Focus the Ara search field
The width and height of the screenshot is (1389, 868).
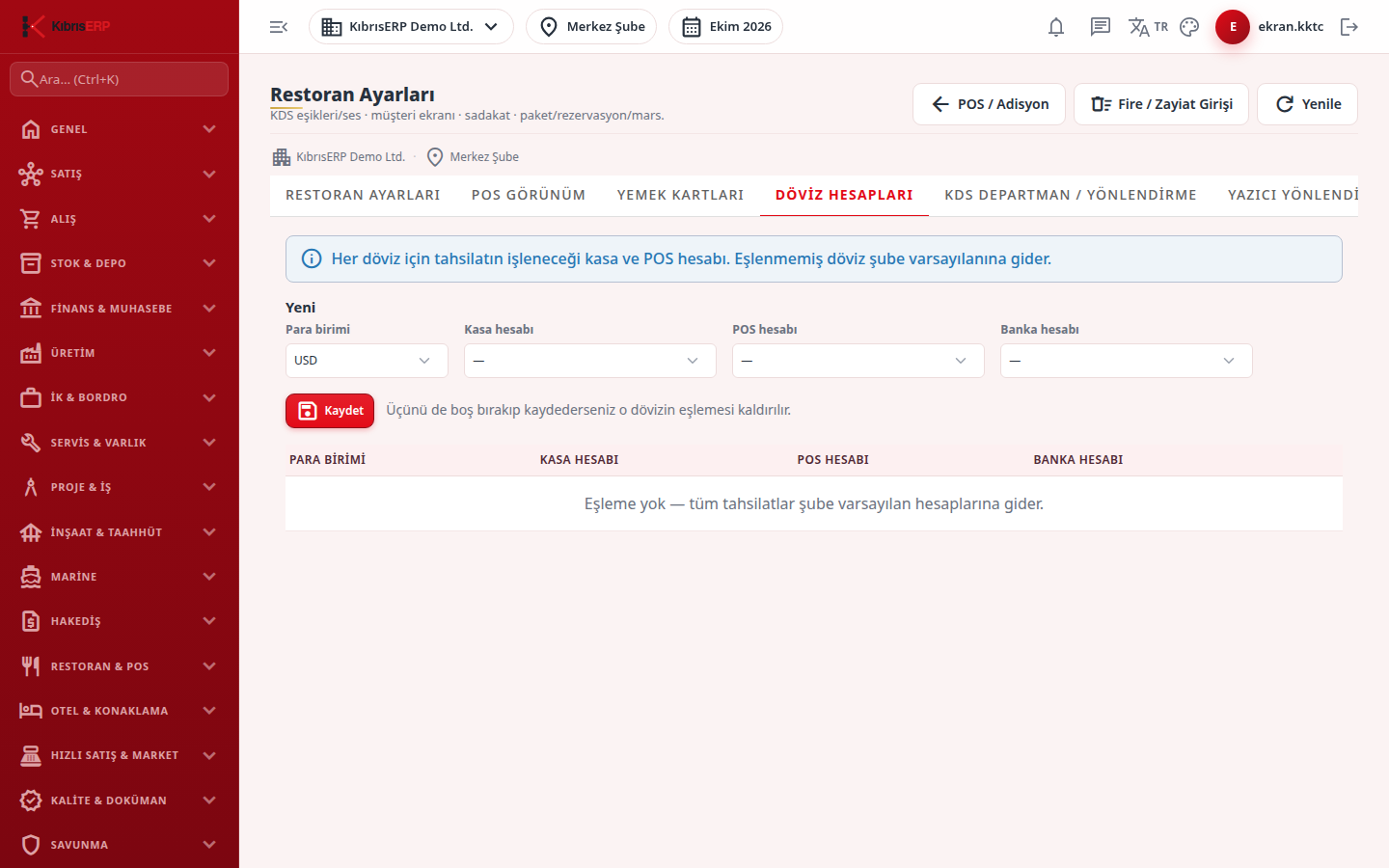point(120,79)
